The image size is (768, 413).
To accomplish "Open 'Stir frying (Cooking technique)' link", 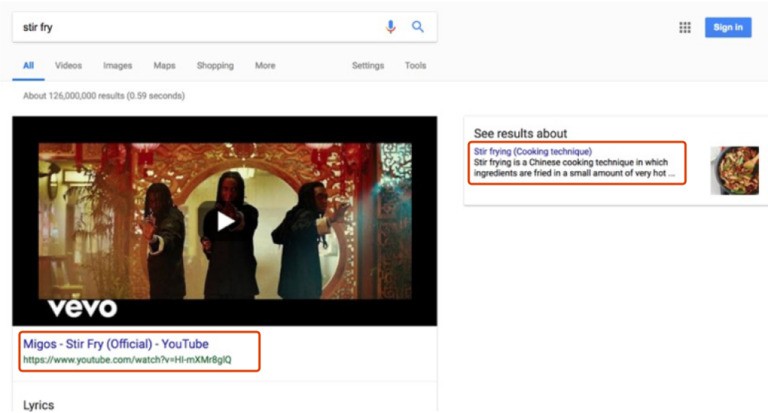I will [x=532, y=152].
